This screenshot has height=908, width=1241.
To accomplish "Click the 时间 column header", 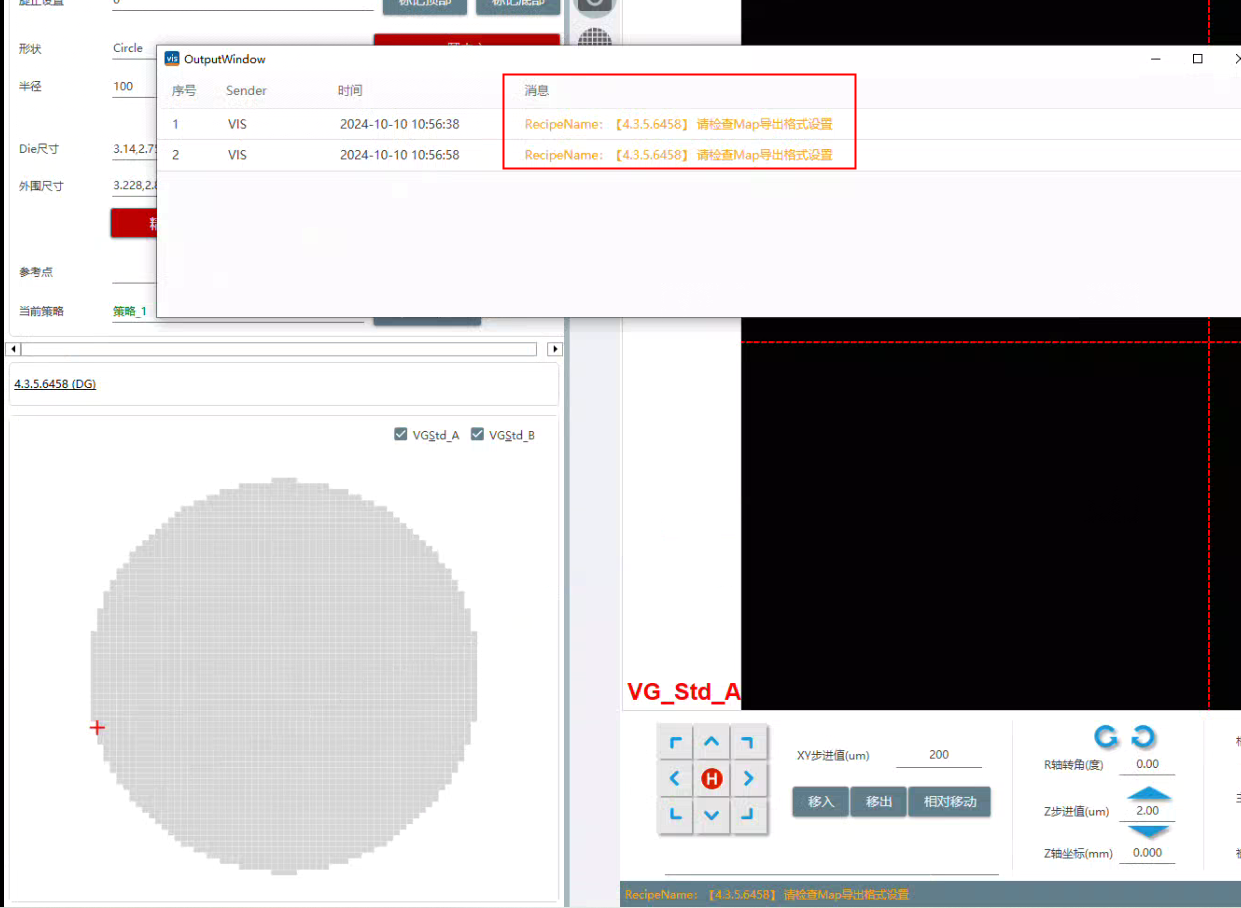I will 350,91.
